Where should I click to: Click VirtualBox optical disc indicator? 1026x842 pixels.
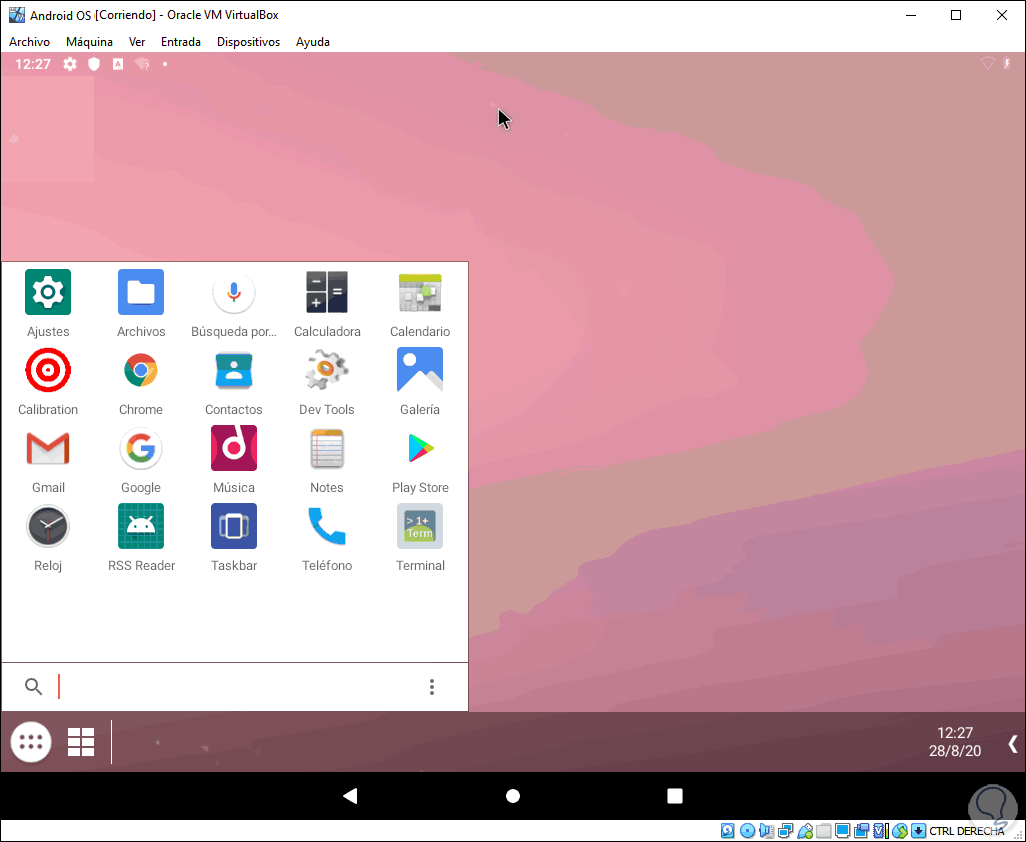(x=747, y=831)
